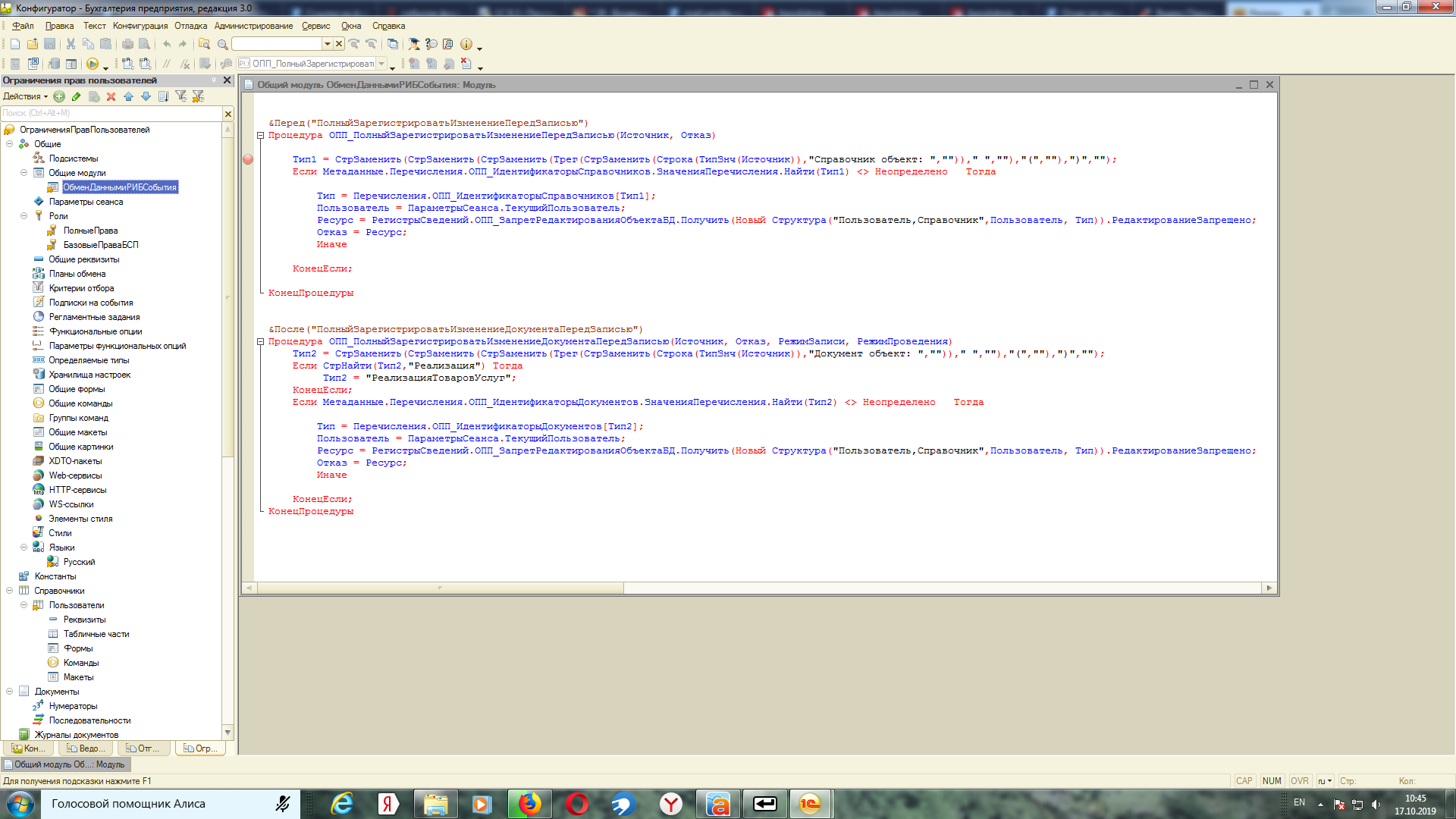Click the magnifier Find icon
This screenshot has height=819, width=1456.
(x=222, y=44)
